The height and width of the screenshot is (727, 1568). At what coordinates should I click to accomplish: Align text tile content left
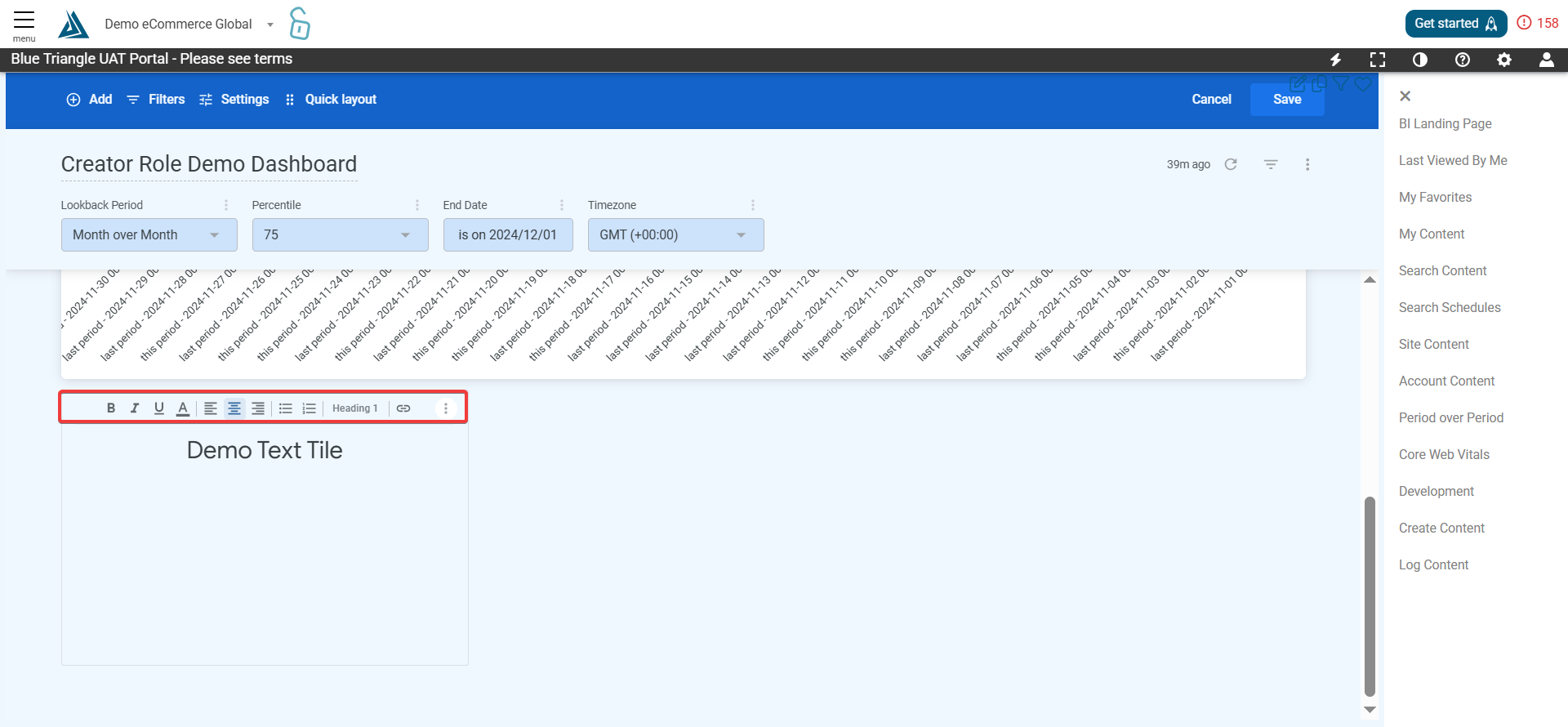(211, 408)
